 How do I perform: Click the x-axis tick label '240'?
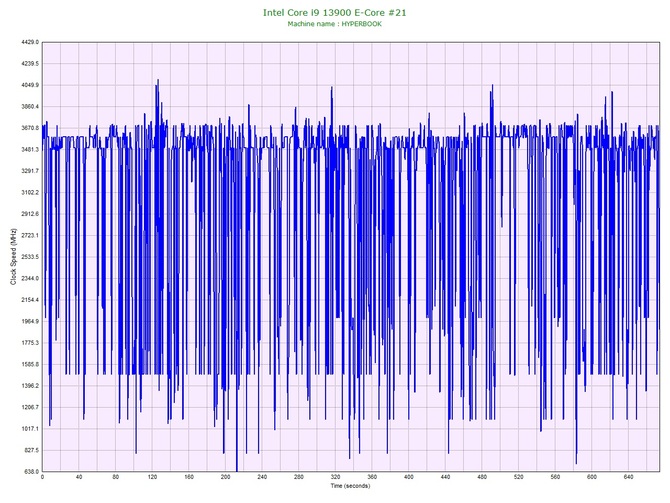coord(262,477)
